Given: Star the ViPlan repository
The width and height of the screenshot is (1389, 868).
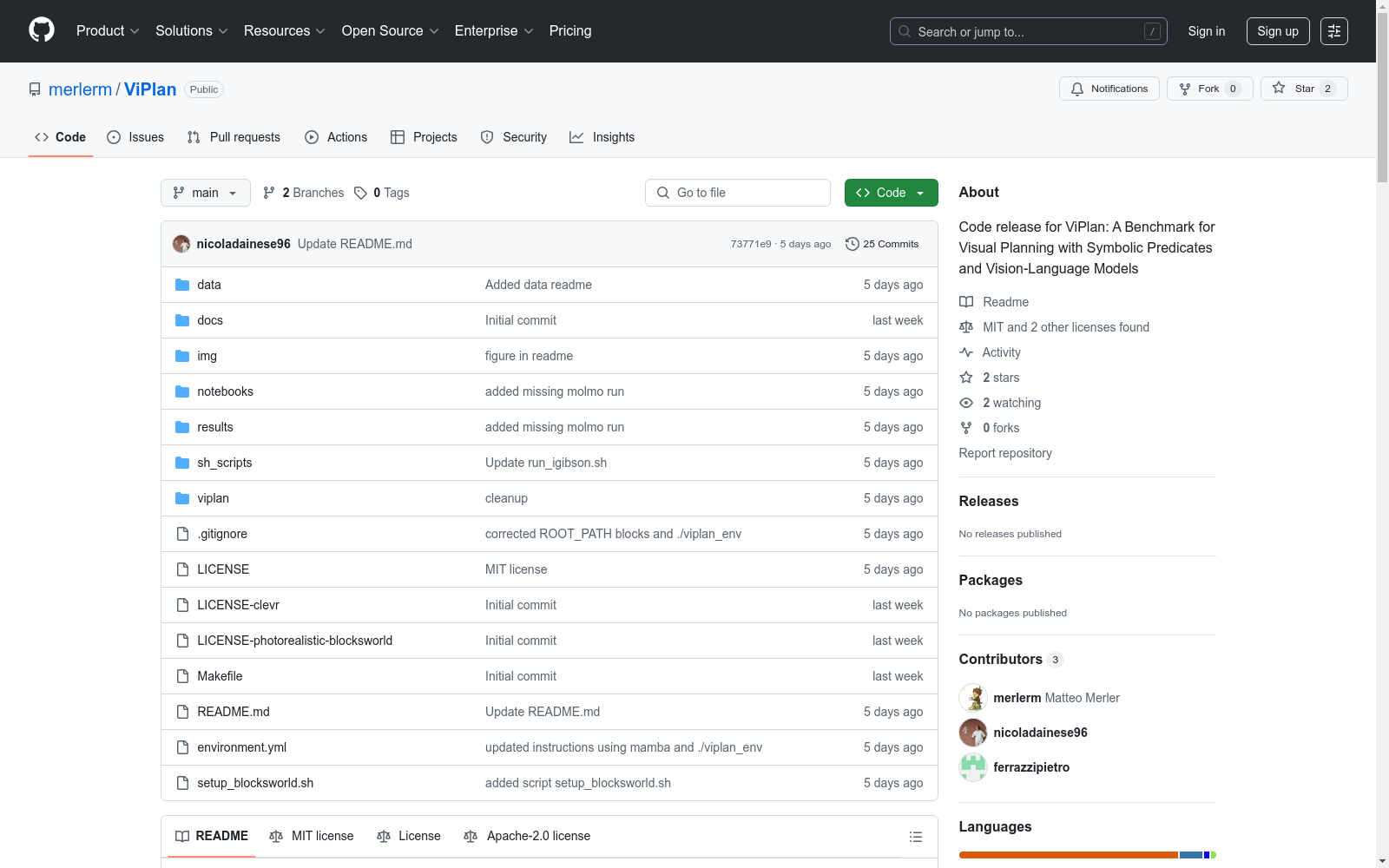Looking at the screenshot, I should 1304,89.
